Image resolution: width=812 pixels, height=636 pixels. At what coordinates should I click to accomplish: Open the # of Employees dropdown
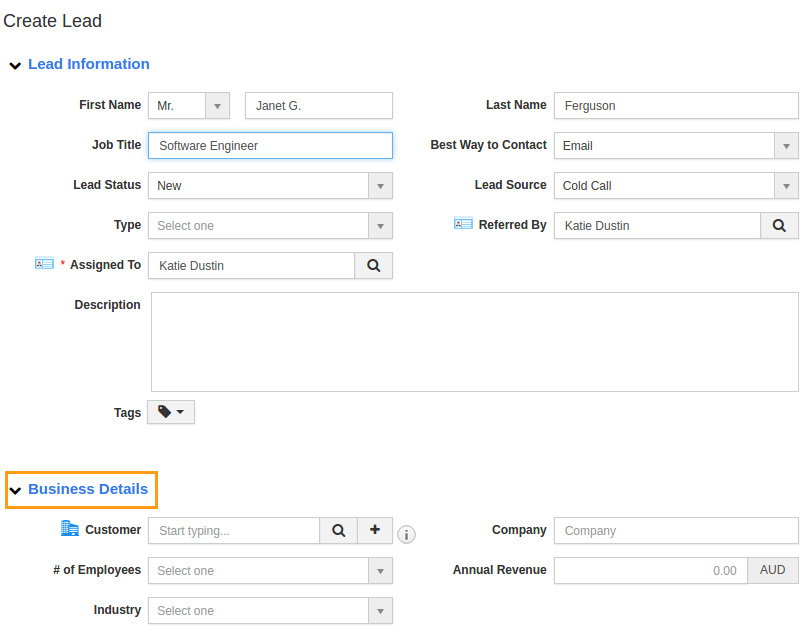(x=380, y=570)
